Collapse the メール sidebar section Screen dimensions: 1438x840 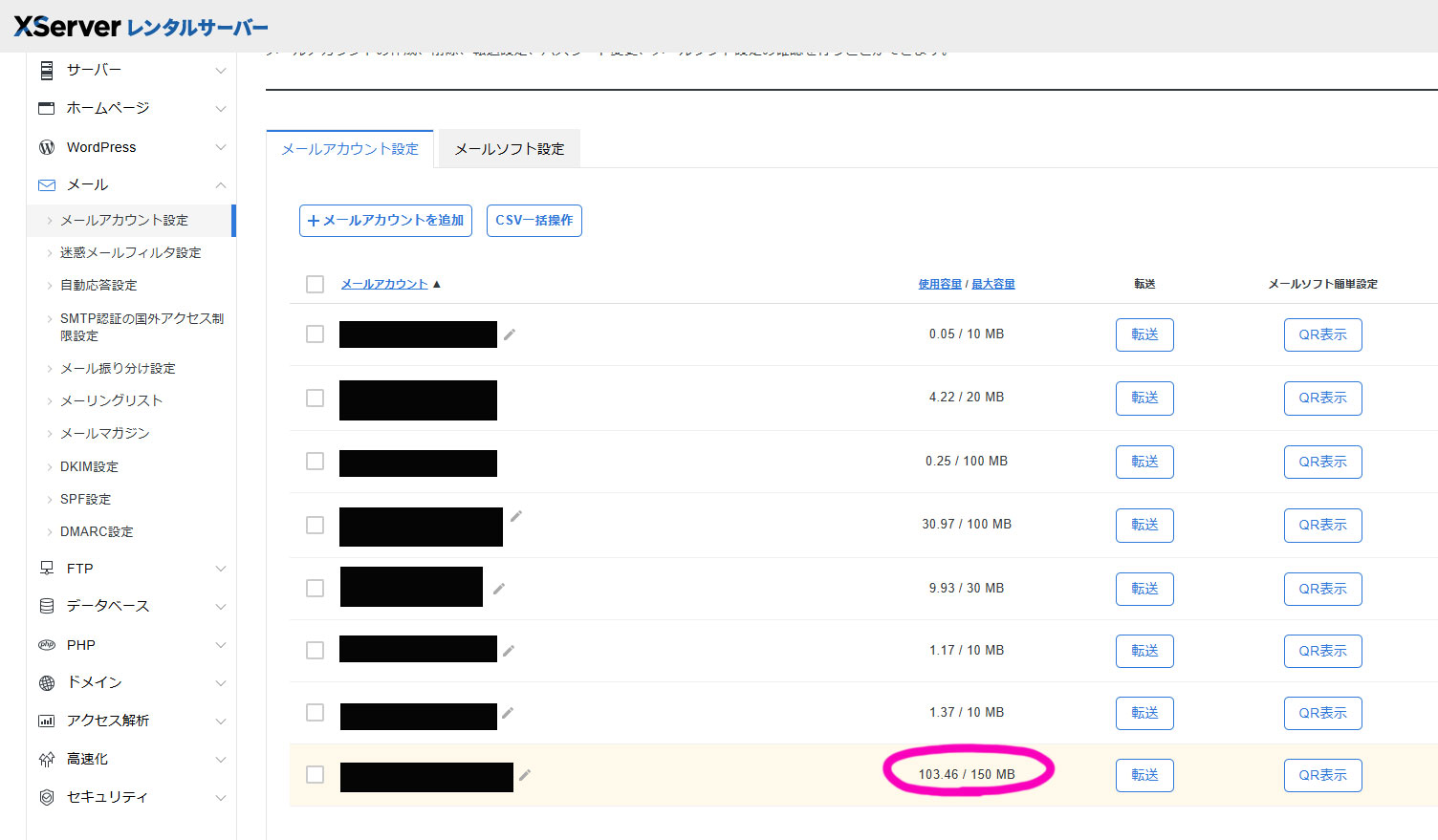[x=220, y=185]
